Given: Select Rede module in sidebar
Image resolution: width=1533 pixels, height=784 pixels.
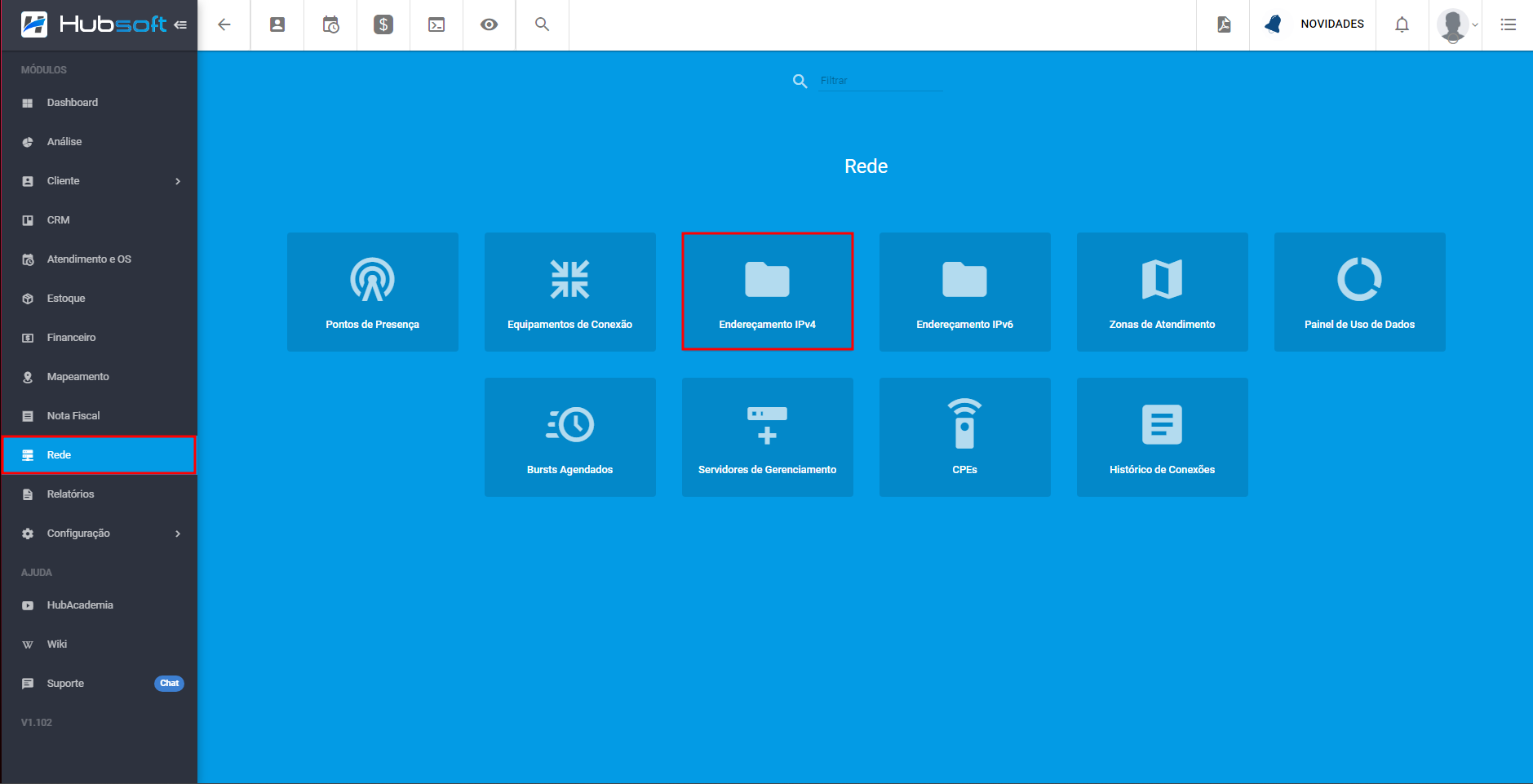Looking at the screenshot, I should pyautogui.click(x=99, y=455).
